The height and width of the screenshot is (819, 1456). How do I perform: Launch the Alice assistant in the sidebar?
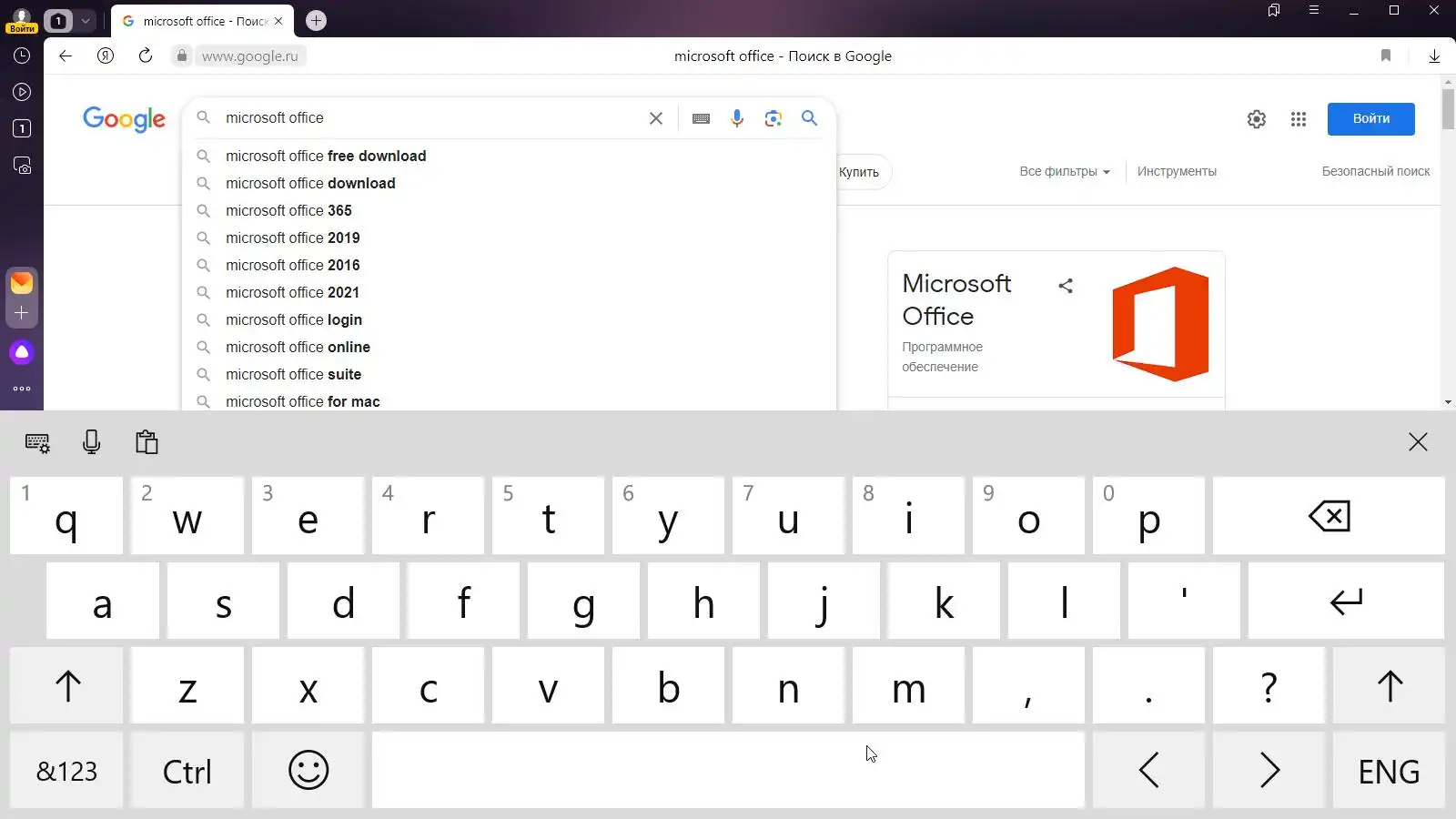coord(22,352)
